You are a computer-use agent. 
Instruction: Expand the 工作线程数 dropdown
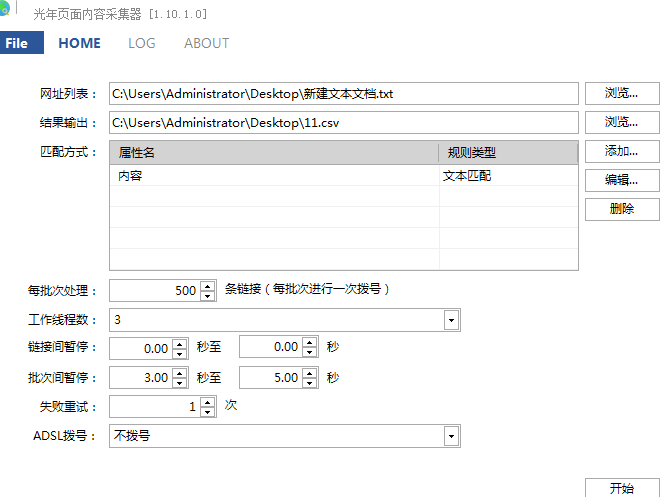click(x=451, y=320)
